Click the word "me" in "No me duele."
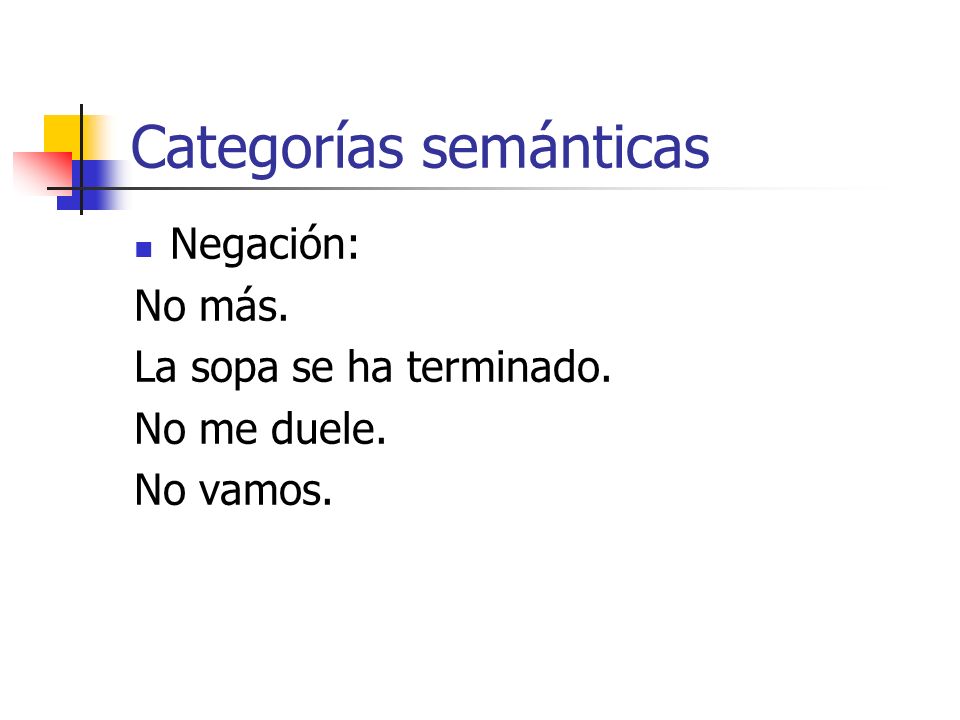The height and width of the screenshot is (720, 960). [228, 430]
